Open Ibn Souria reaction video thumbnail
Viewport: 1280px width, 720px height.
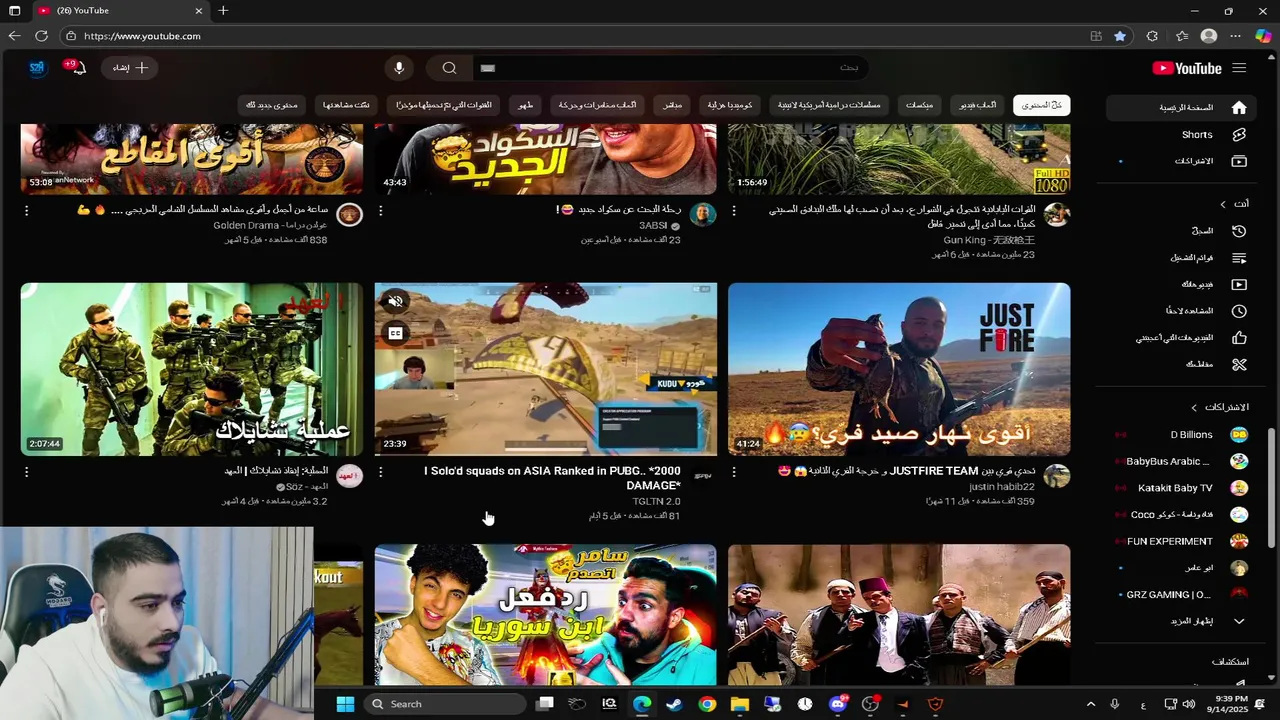(546, 615)
